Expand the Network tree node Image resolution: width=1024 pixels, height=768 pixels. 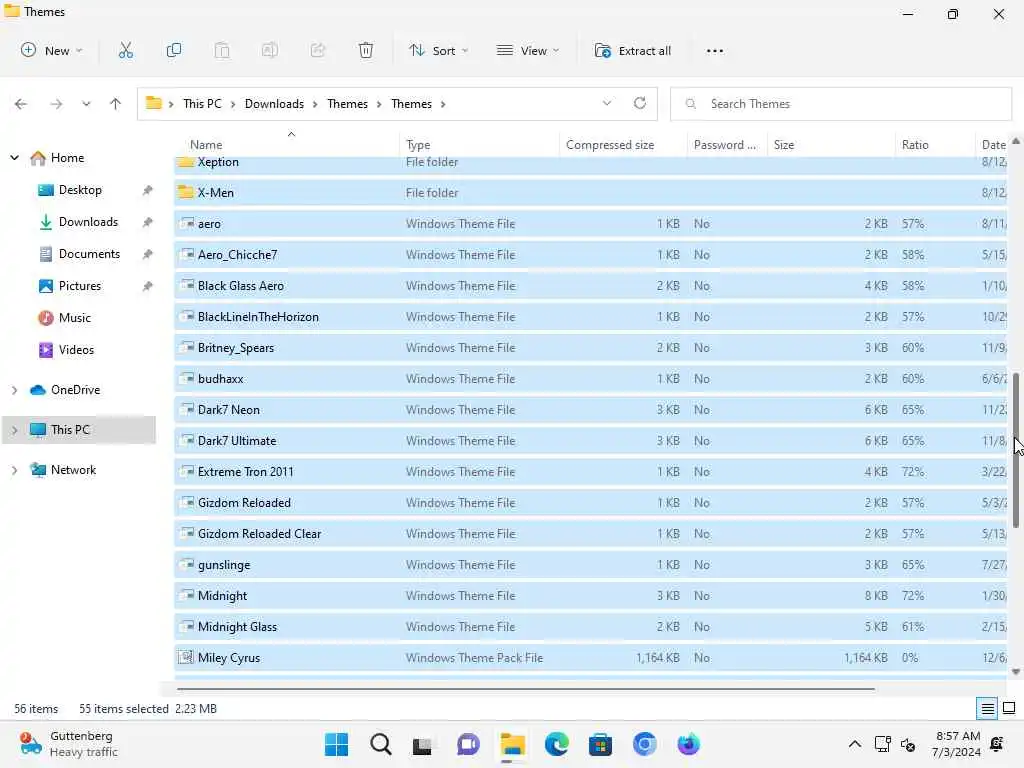14,470
